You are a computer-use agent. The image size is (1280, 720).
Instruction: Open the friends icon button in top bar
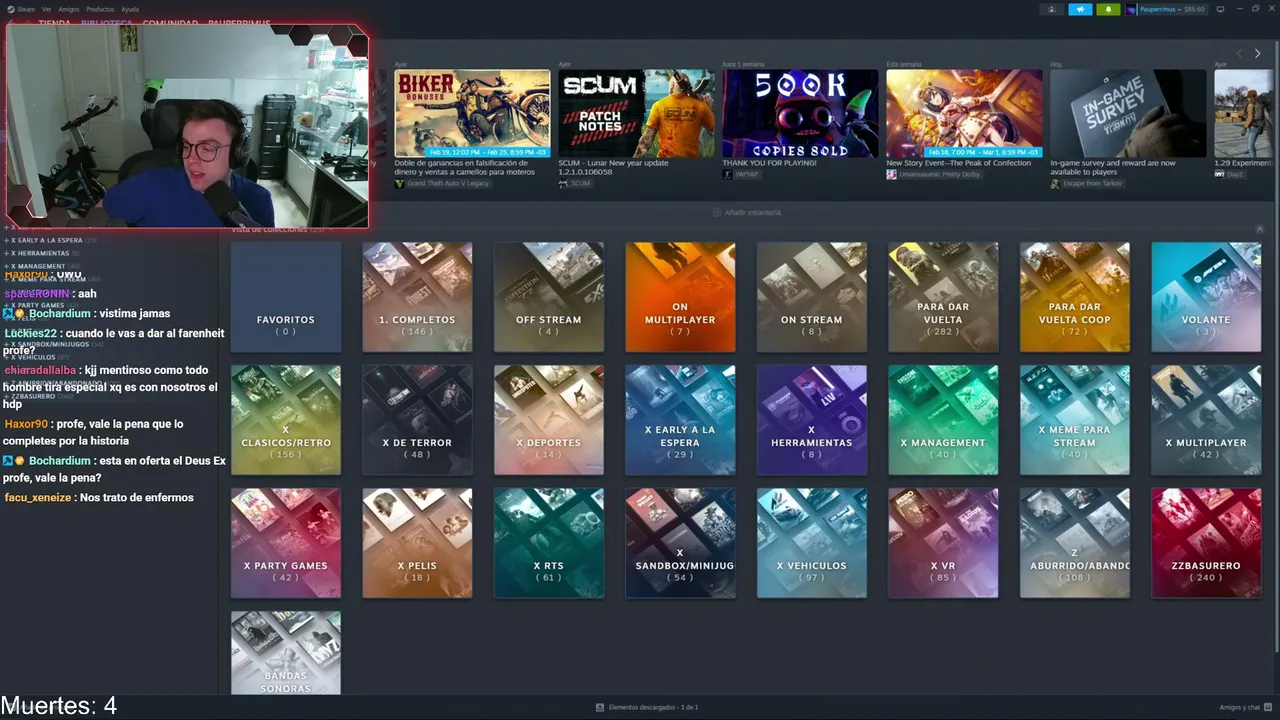1052,9
